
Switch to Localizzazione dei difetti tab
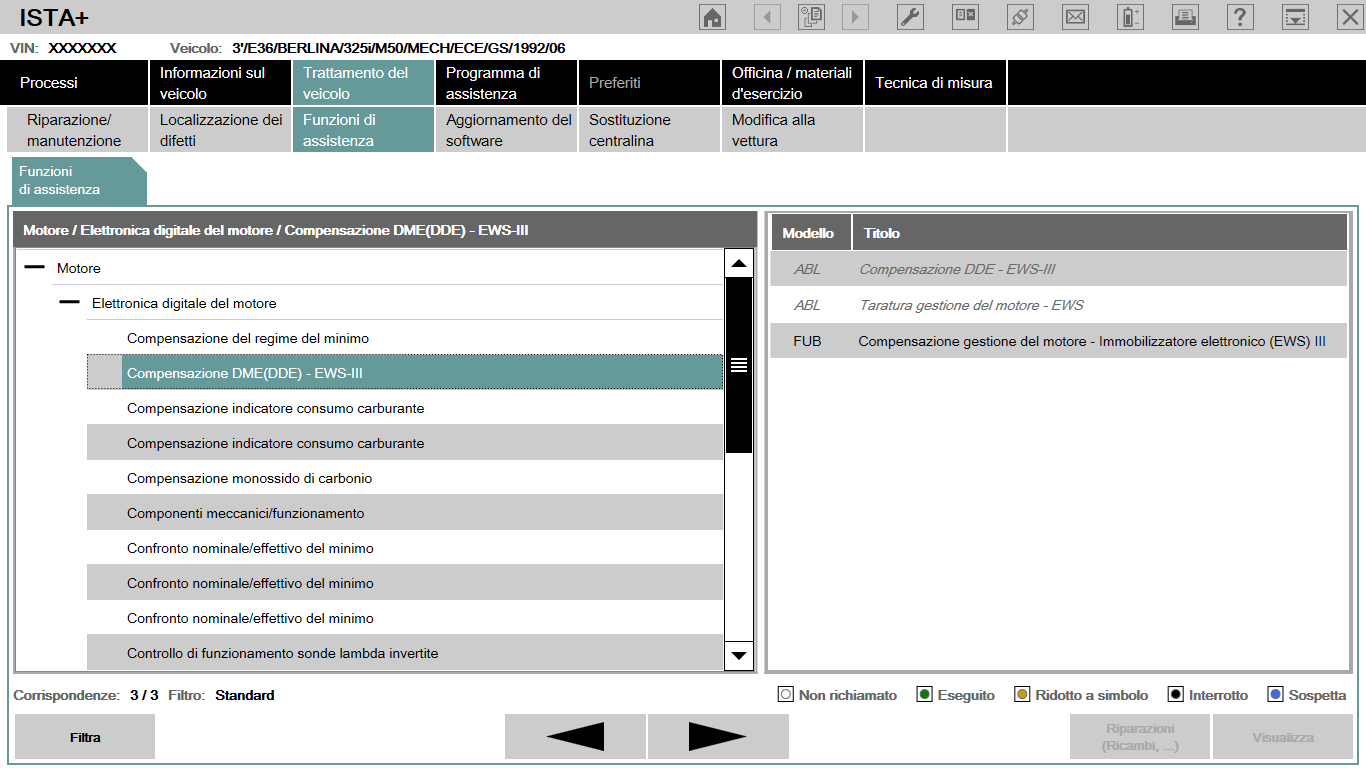click(x=220, y=130)
